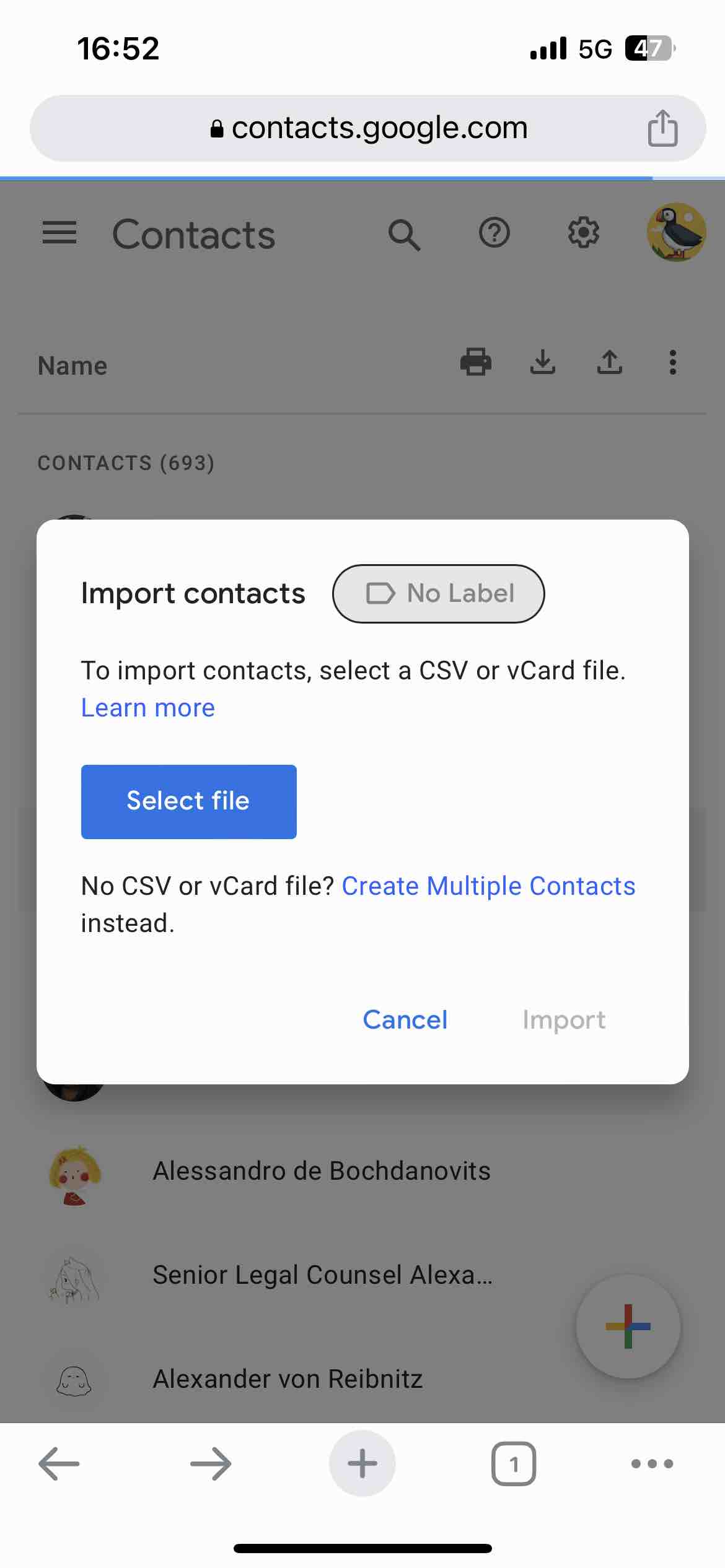The width and height of the screenshot is (725, 1568).
Task: Expand the navigation hamburger menu
Action: coord(59,234)
